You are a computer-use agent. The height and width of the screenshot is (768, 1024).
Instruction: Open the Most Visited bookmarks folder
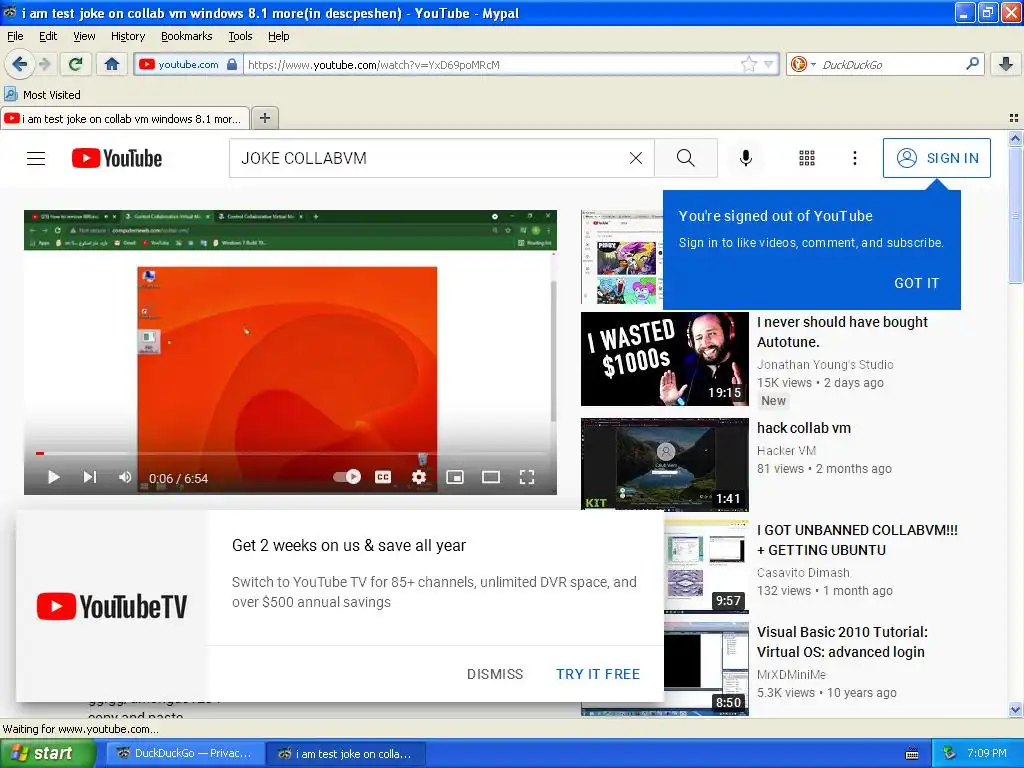(43, 95)
